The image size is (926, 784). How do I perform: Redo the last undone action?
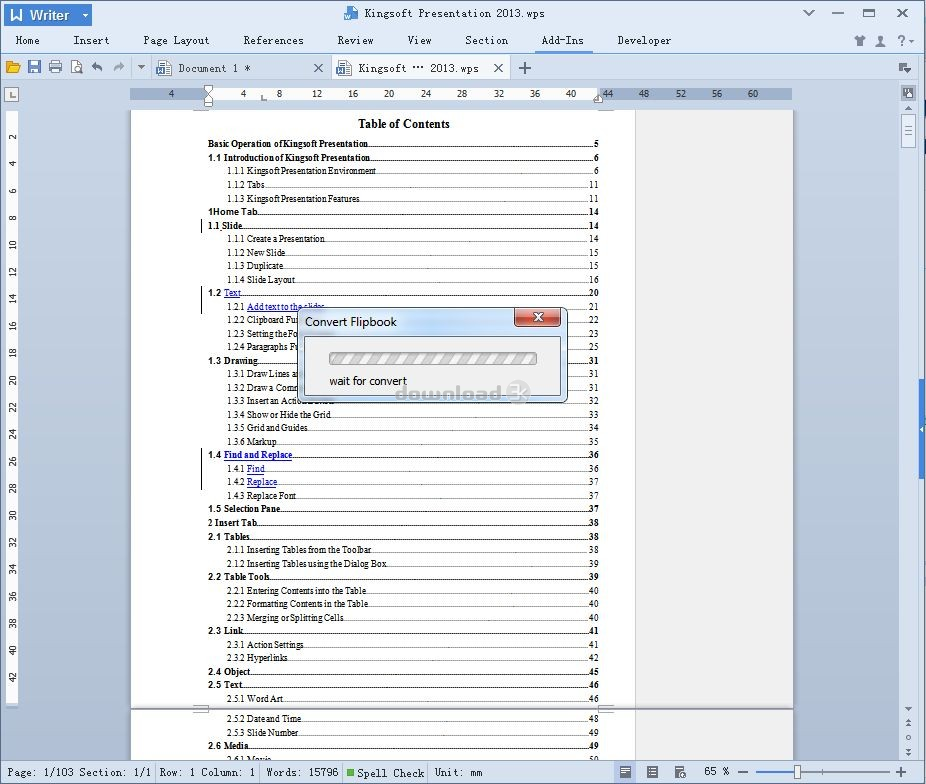point(119,67)
